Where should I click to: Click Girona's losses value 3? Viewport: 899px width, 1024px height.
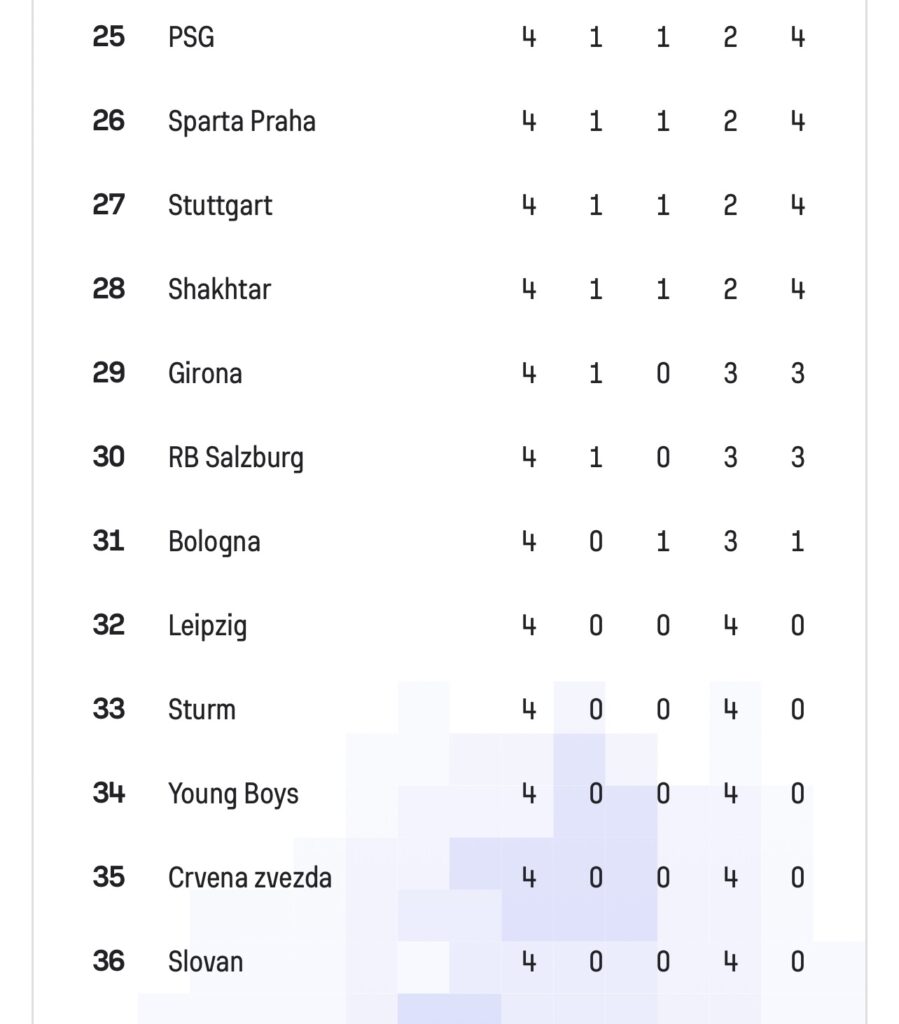[730, 374]
